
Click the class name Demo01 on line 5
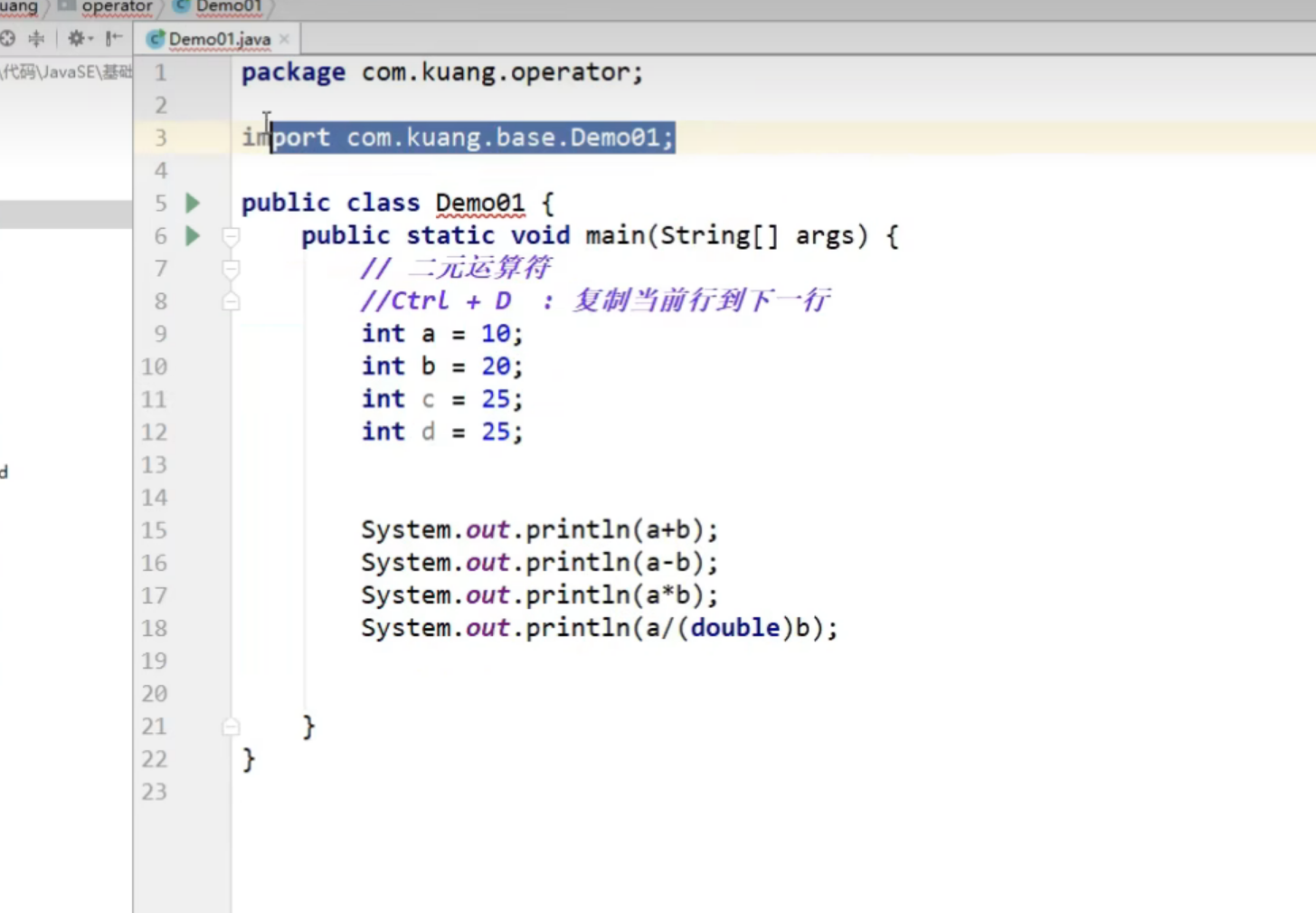479,203
